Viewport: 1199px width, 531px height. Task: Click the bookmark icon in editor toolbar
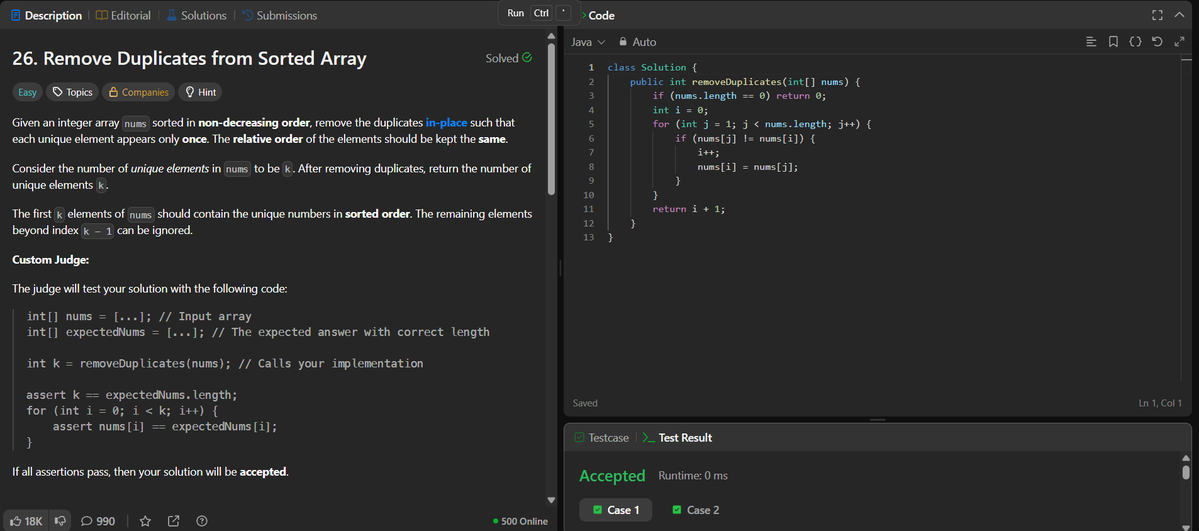tap(1113, 42)
